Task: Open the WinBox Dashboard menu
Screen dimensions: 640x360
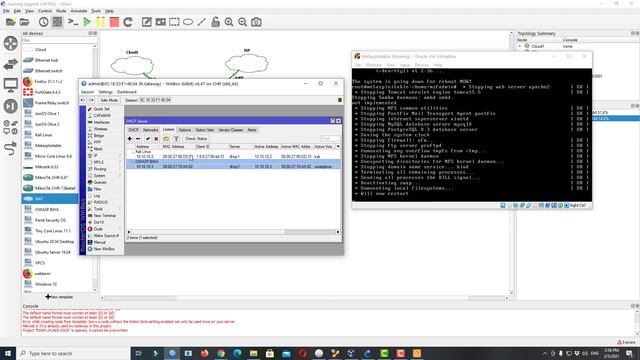Action: tap(127, 92)
